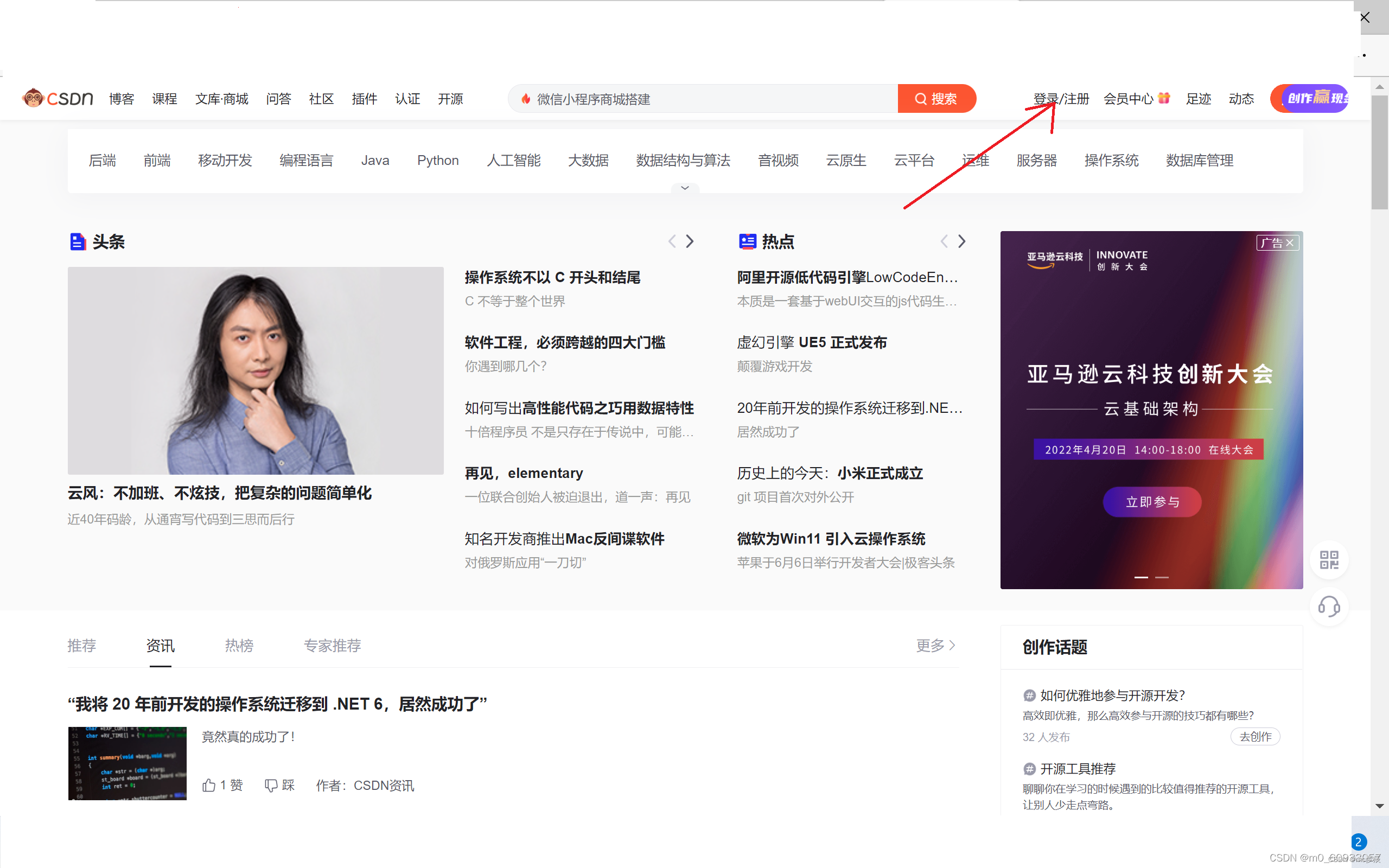Click the thumbs-down 踩 icon
The width and height of the screenshot is (1389, 868).
(x=271, y=786)
